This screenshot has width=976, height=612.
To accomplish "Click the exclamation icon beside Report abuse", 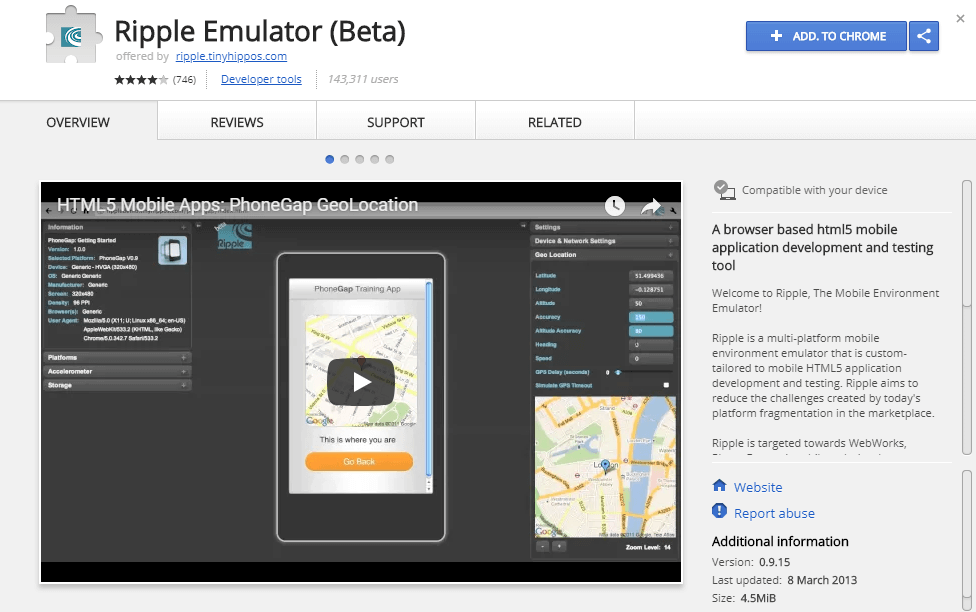I will [719, 512].
